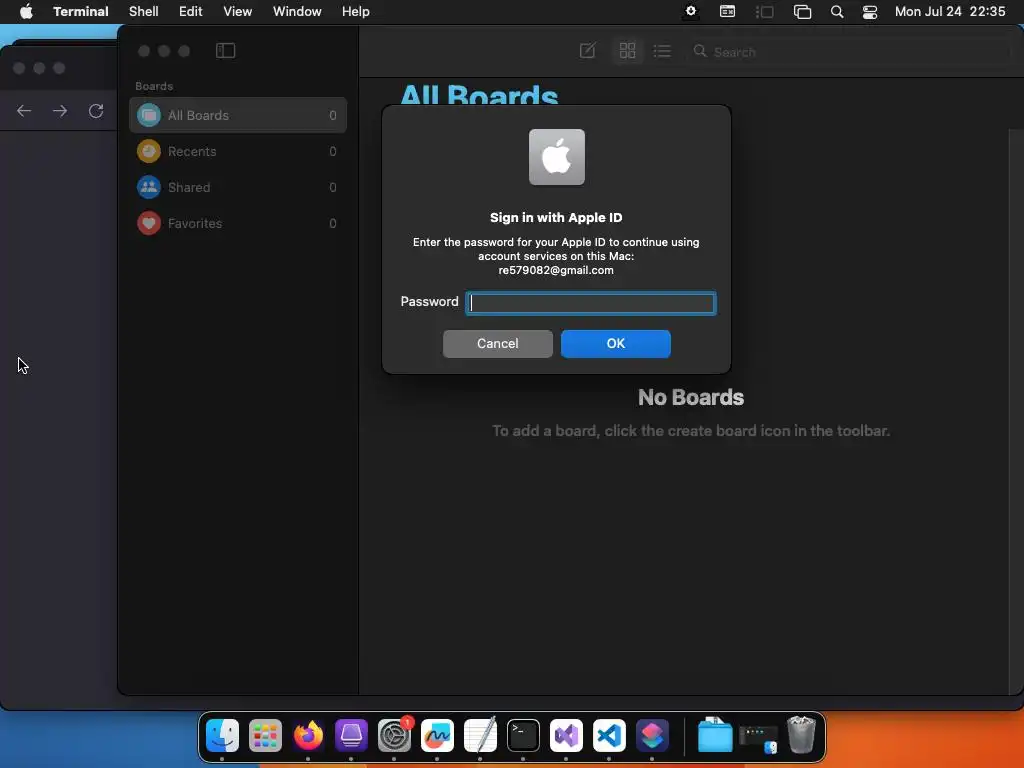This screenshot has width=1024, height=768.
Task: Open Spotlight search in menu bar
Action: coord(837,12)
